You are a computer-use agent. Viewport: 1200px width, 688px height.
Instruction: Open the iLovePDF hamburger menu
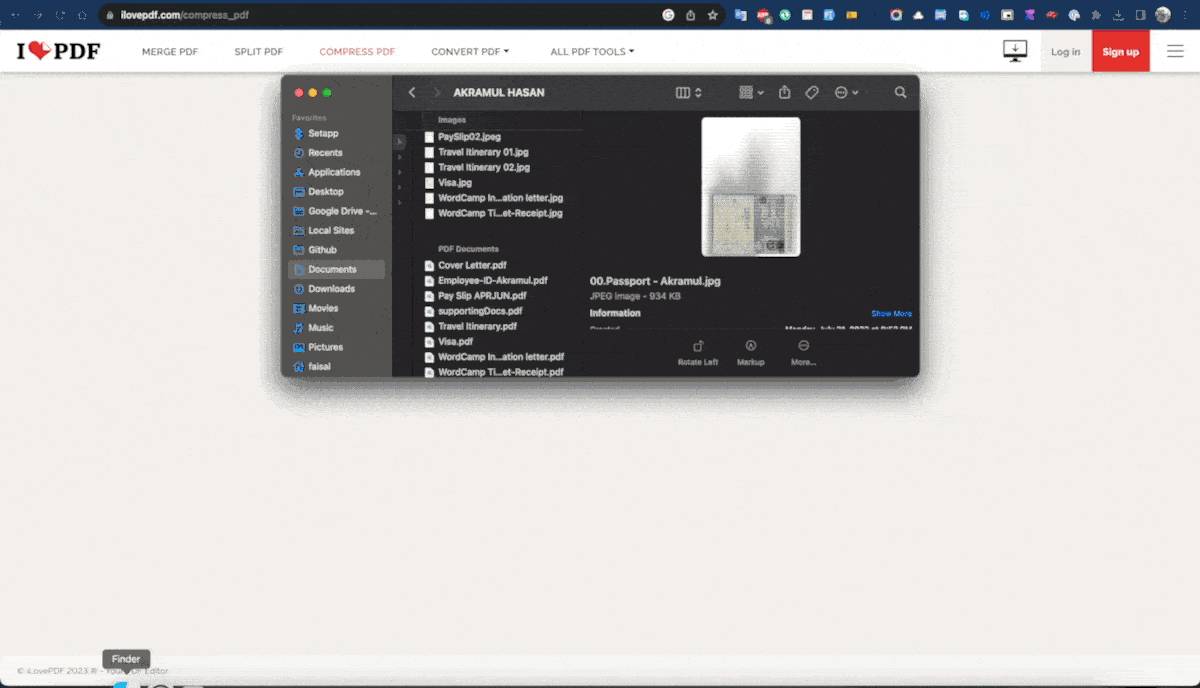coord(1175,51)
